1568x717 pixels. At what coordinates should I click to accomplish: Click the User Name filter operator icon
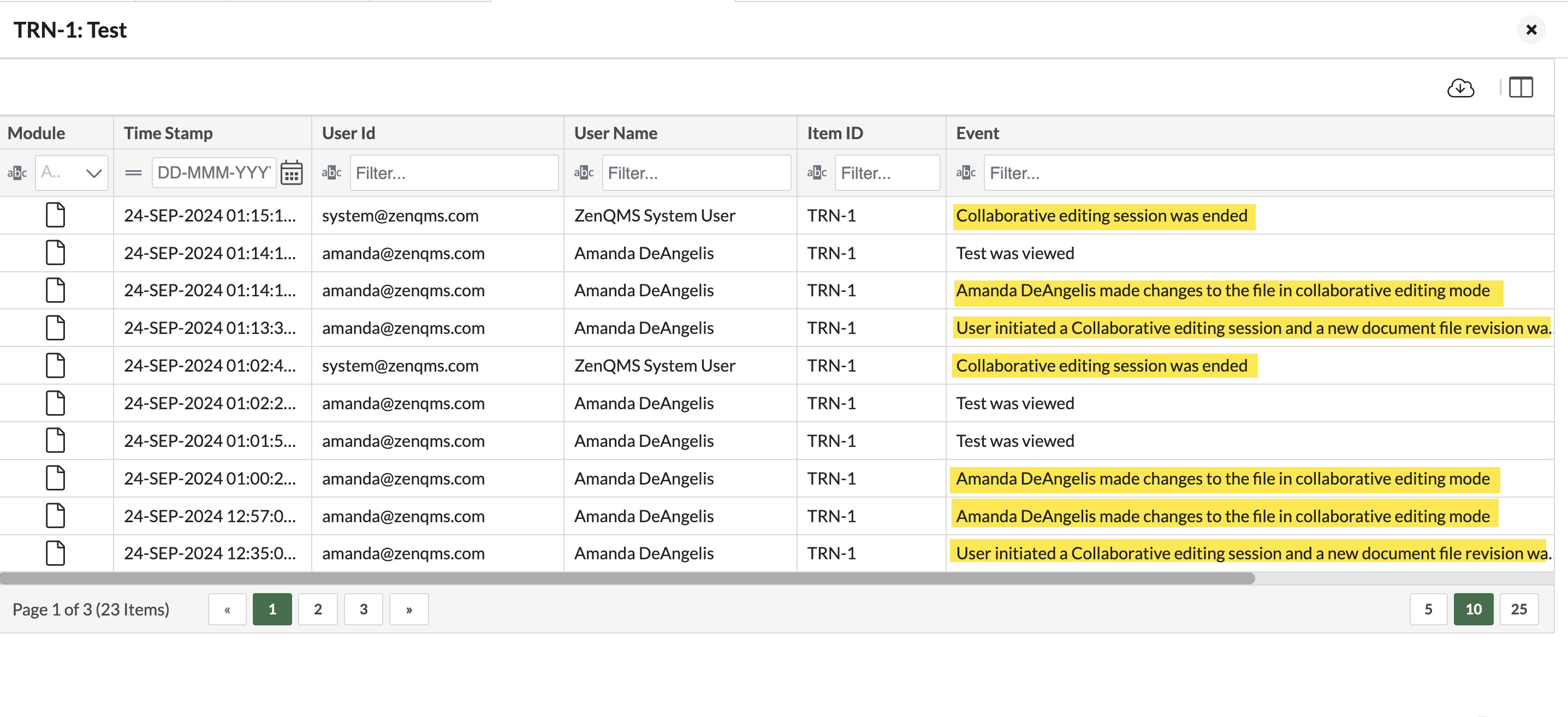pyautogui.click(x=584, y=174)
